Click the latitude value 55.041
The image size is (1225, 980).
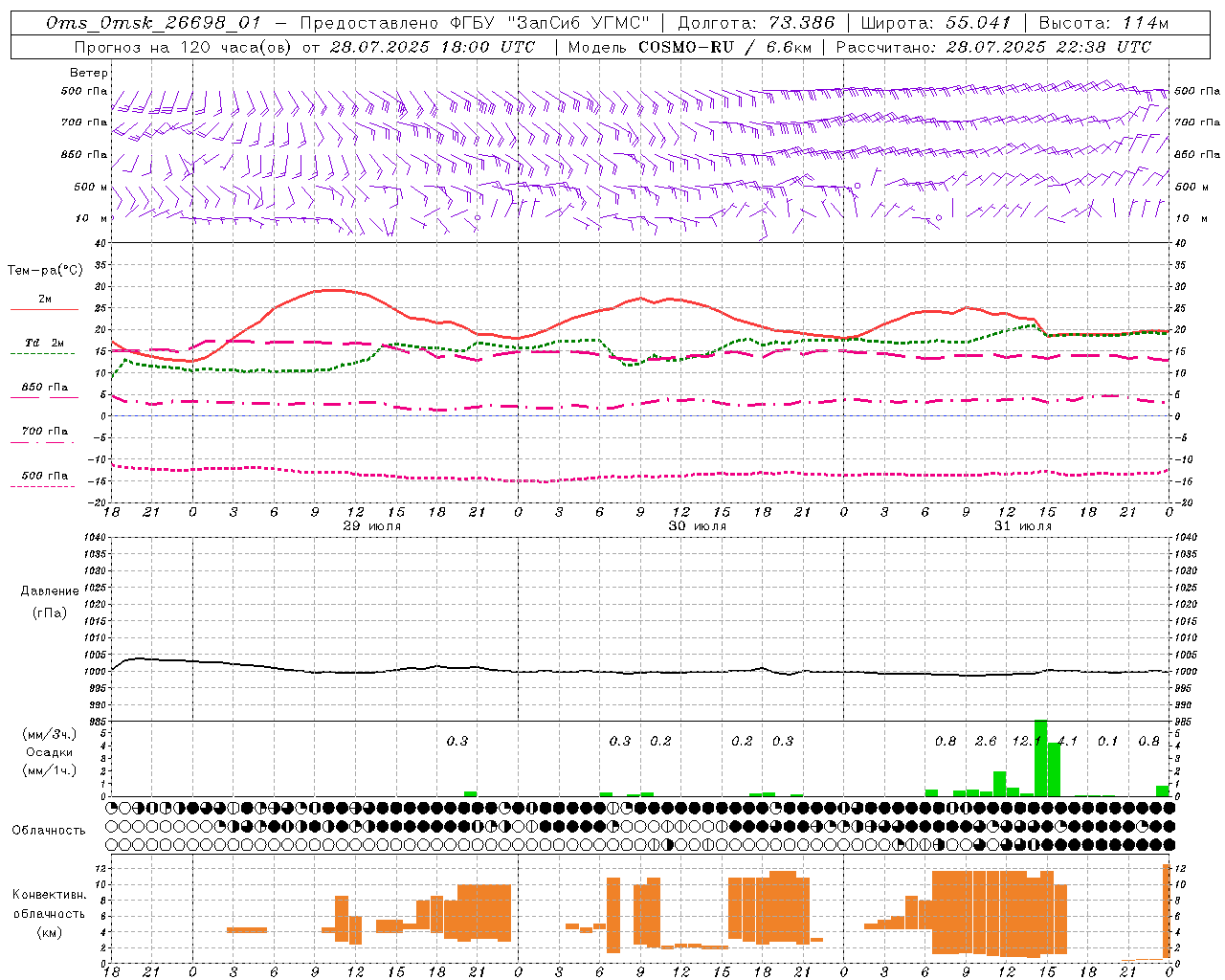click(978, 22)
